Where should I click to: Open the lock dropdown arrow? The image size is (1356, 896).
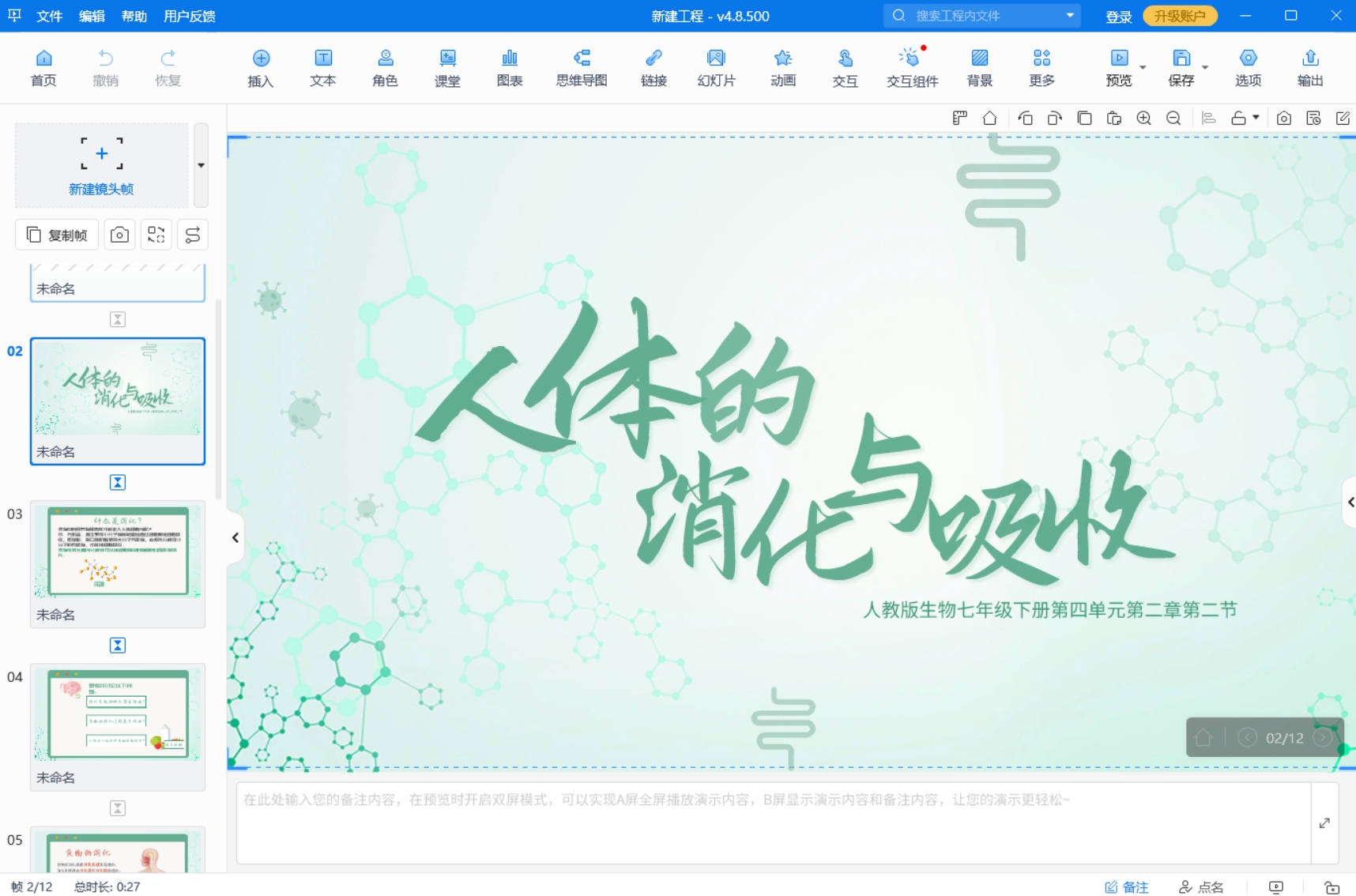[x=1256, y=118]
